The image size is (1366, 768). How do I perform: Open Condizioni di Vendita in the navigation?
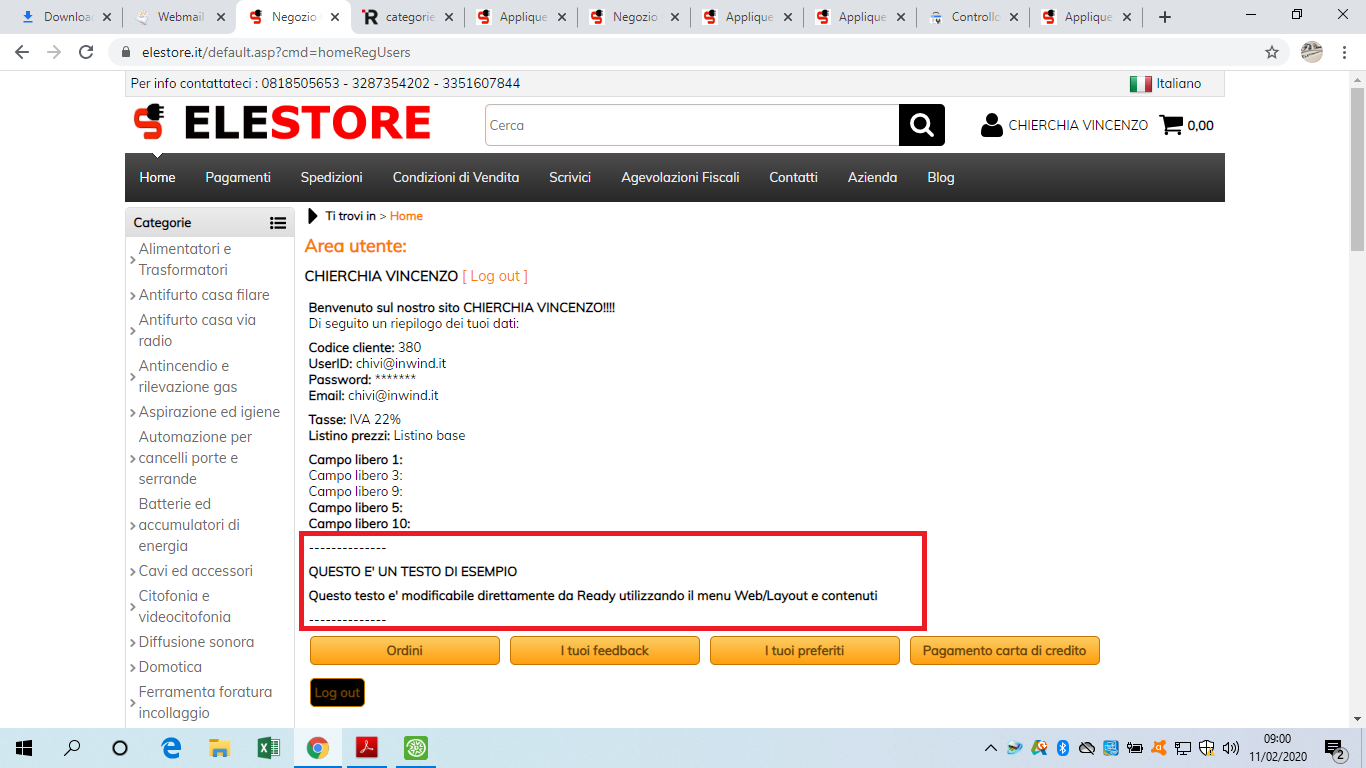(x=456, y=177)
